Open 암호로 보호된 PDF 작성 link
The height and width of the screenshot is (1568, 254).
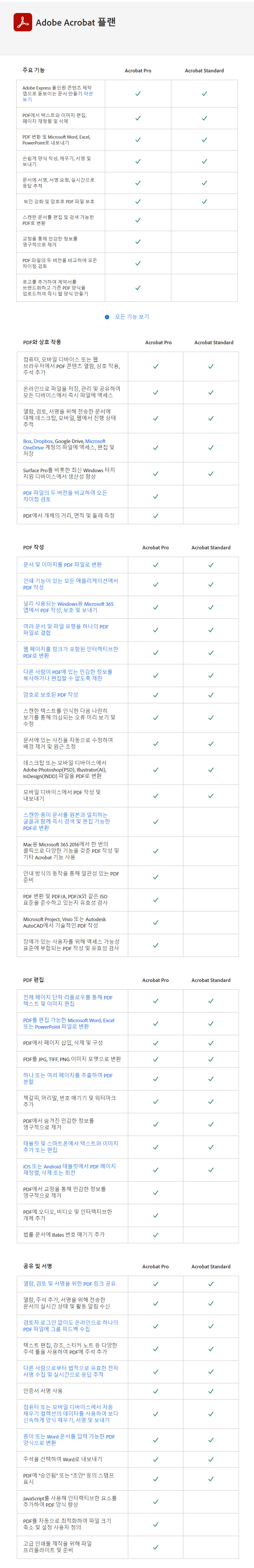click(51, 694)
